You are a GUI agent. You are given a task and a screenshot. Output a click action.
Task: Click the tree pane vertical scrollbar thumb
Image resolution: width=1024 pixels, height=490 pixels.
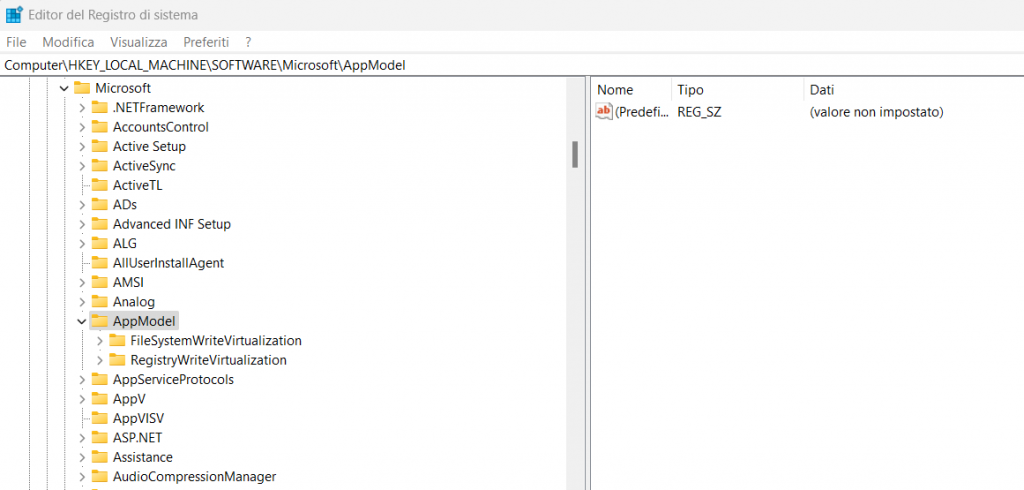[x=575, y=154]
